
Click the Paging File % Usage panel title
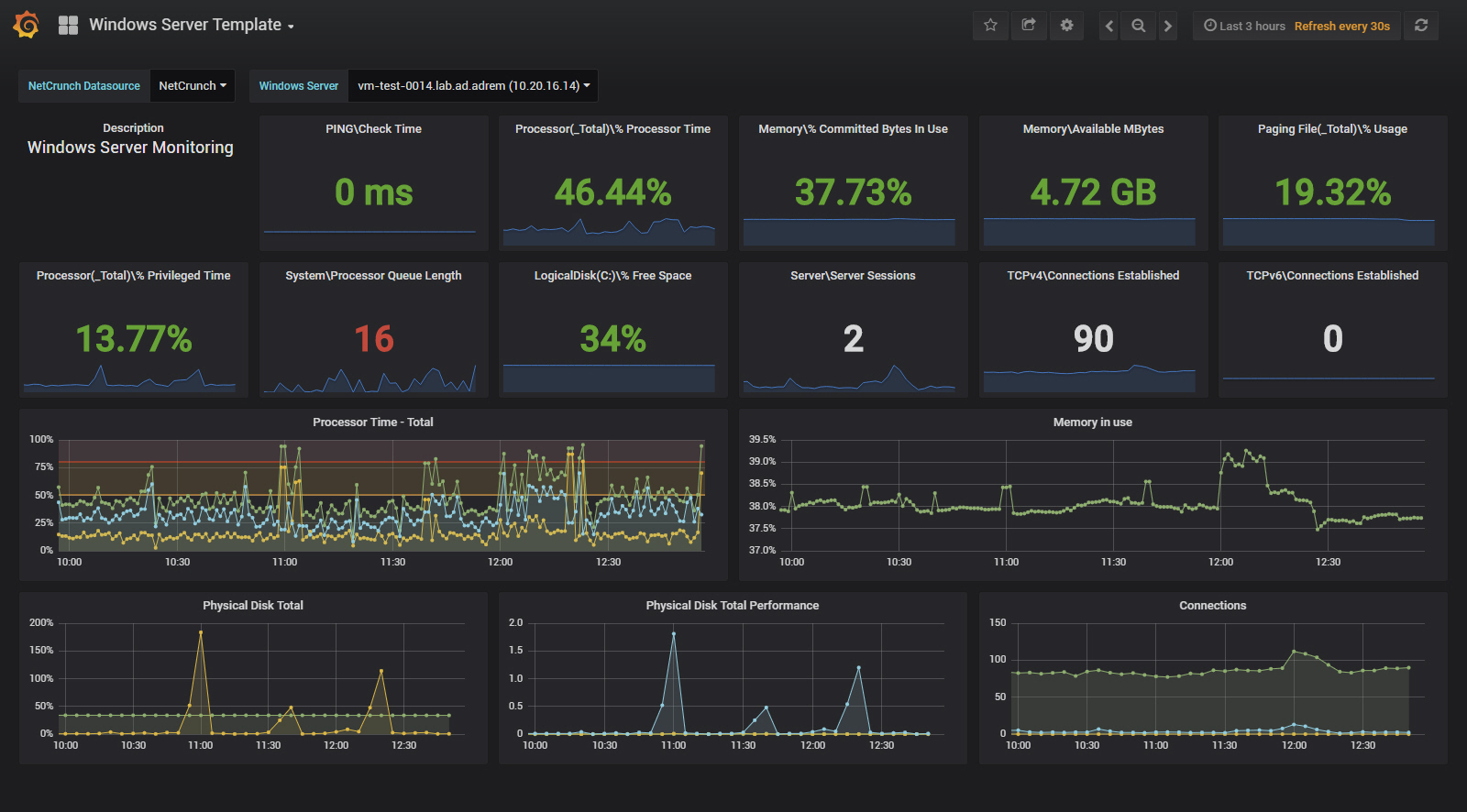(x=1333, y=129)
